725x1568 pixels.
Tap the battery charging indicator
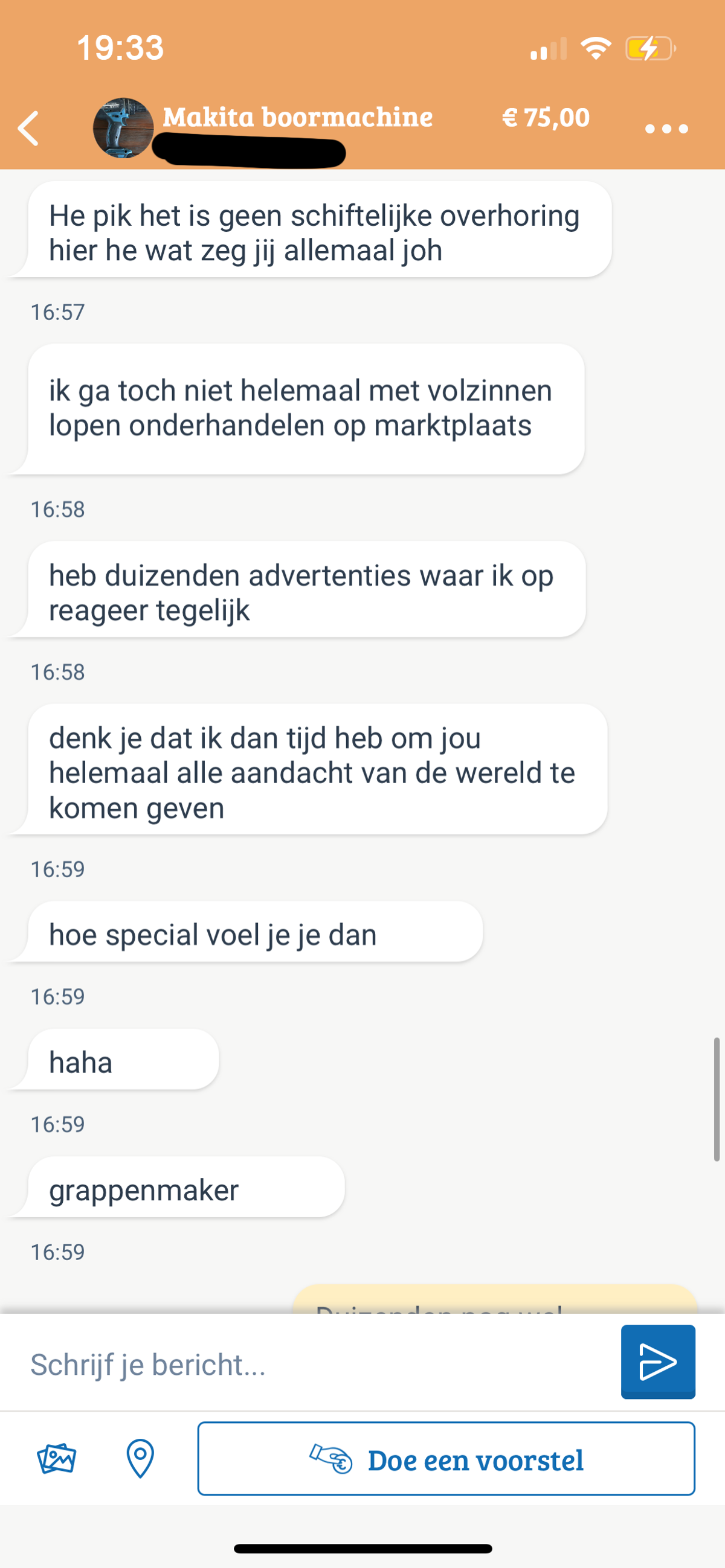point(651,48)
